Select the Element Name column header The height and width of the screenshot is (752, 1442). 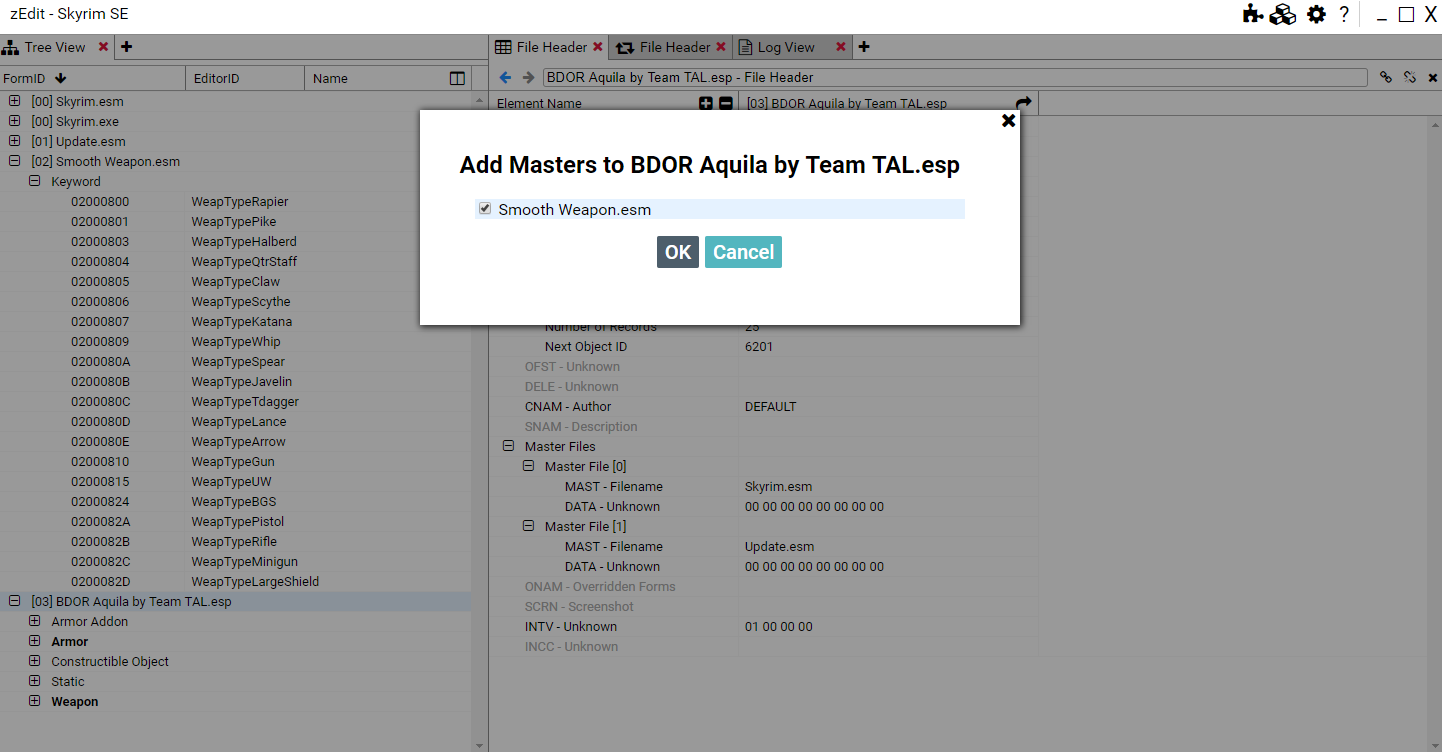(x=539, y=103)
